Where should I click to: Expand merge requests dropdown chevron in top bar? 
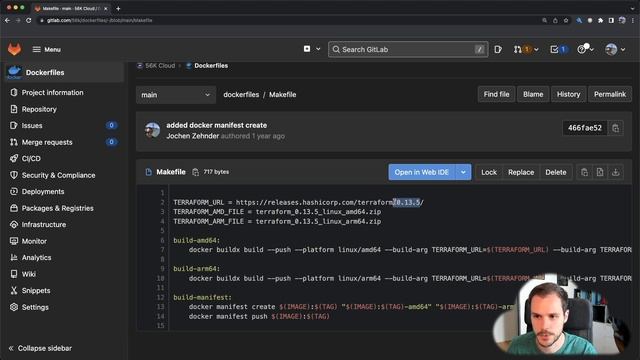pos(536,49)
